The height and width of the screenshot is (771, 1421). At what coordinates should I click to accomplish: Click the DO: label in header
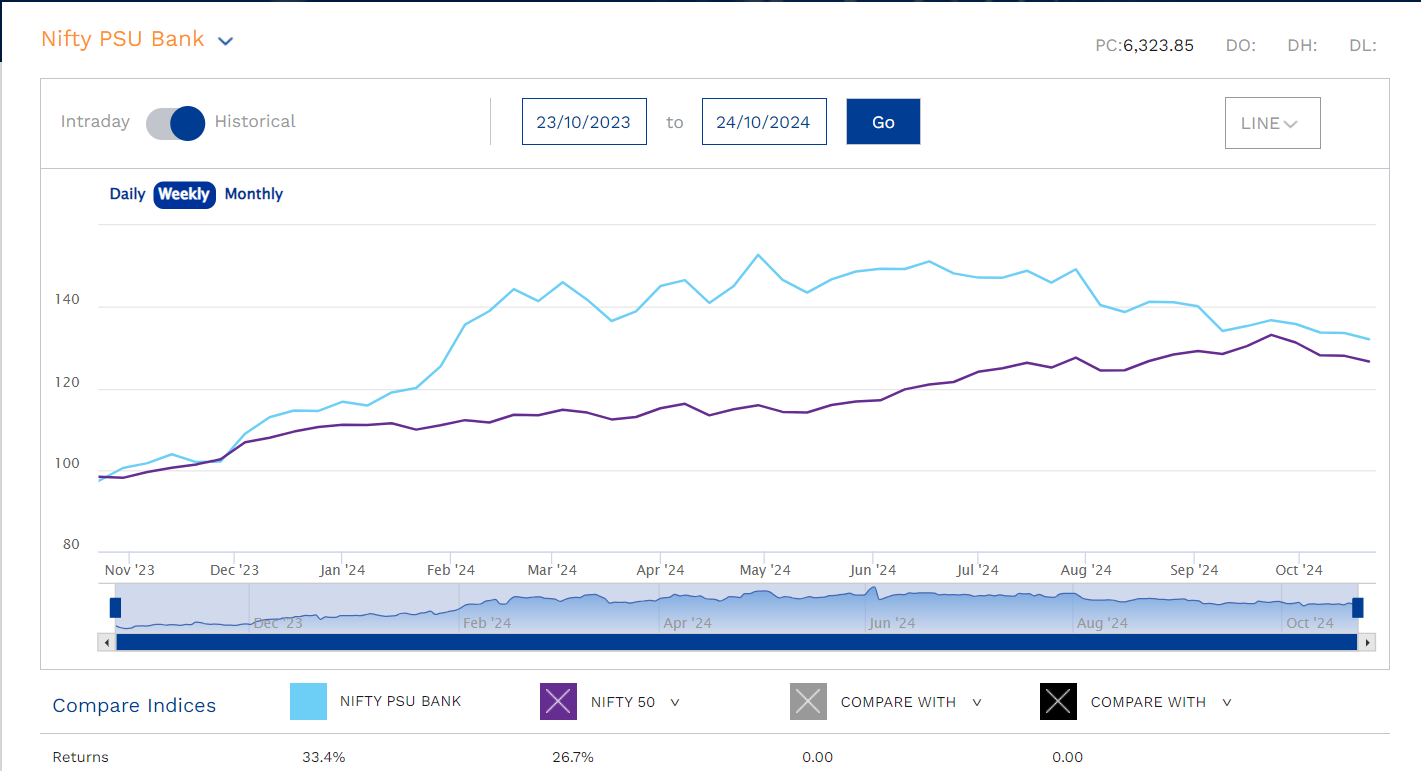coord(1241,46)
